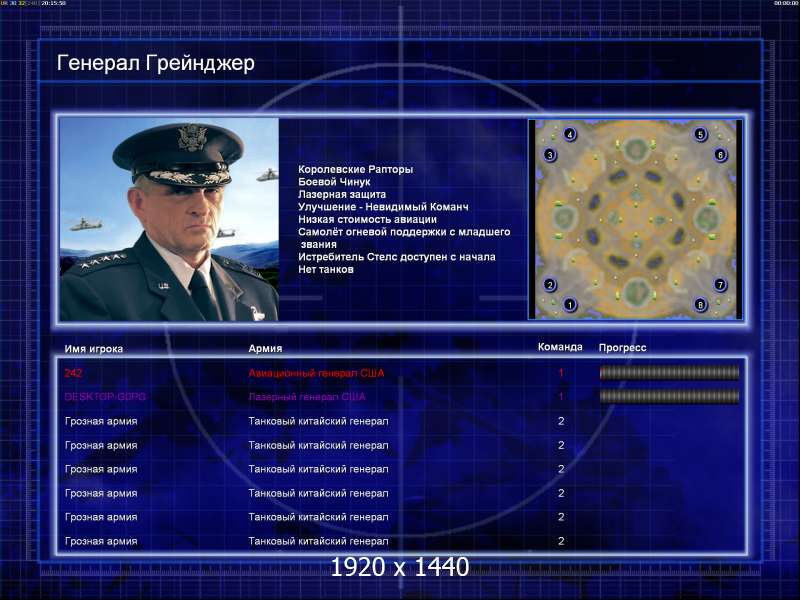This screenshot has height=600, width=800.
Task: Click the 'Армия' column header
Action: click(x=265, y=348)
